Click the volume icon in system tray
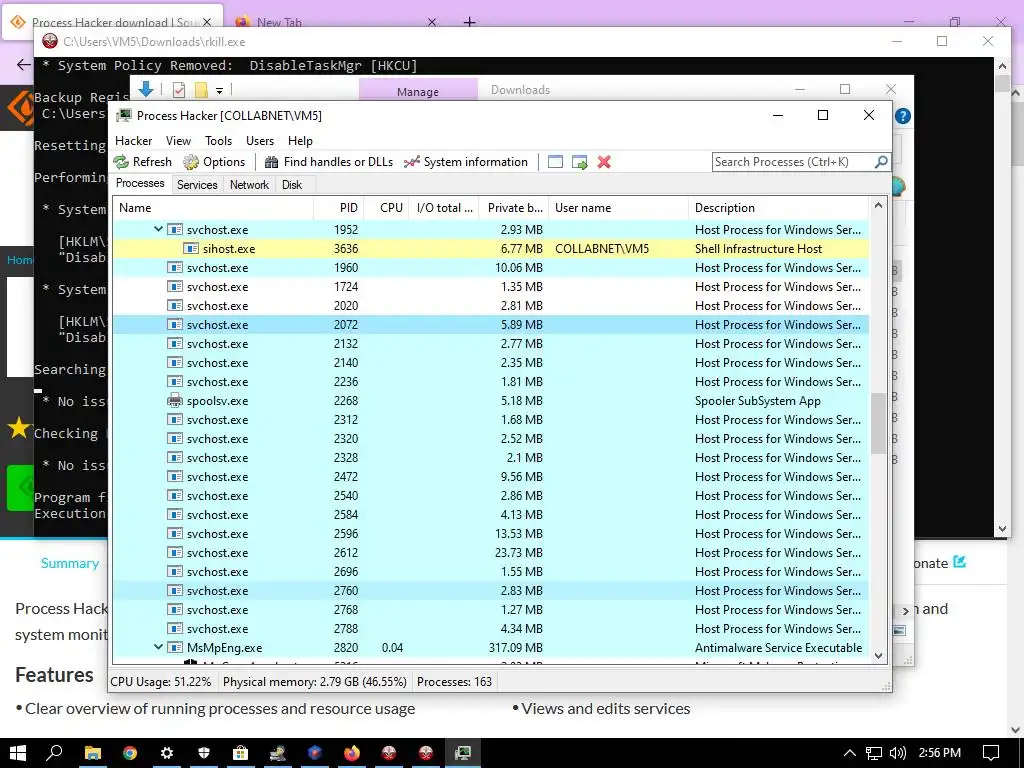Viewport: 1024px width, 768px height. (x=898, y=753)
